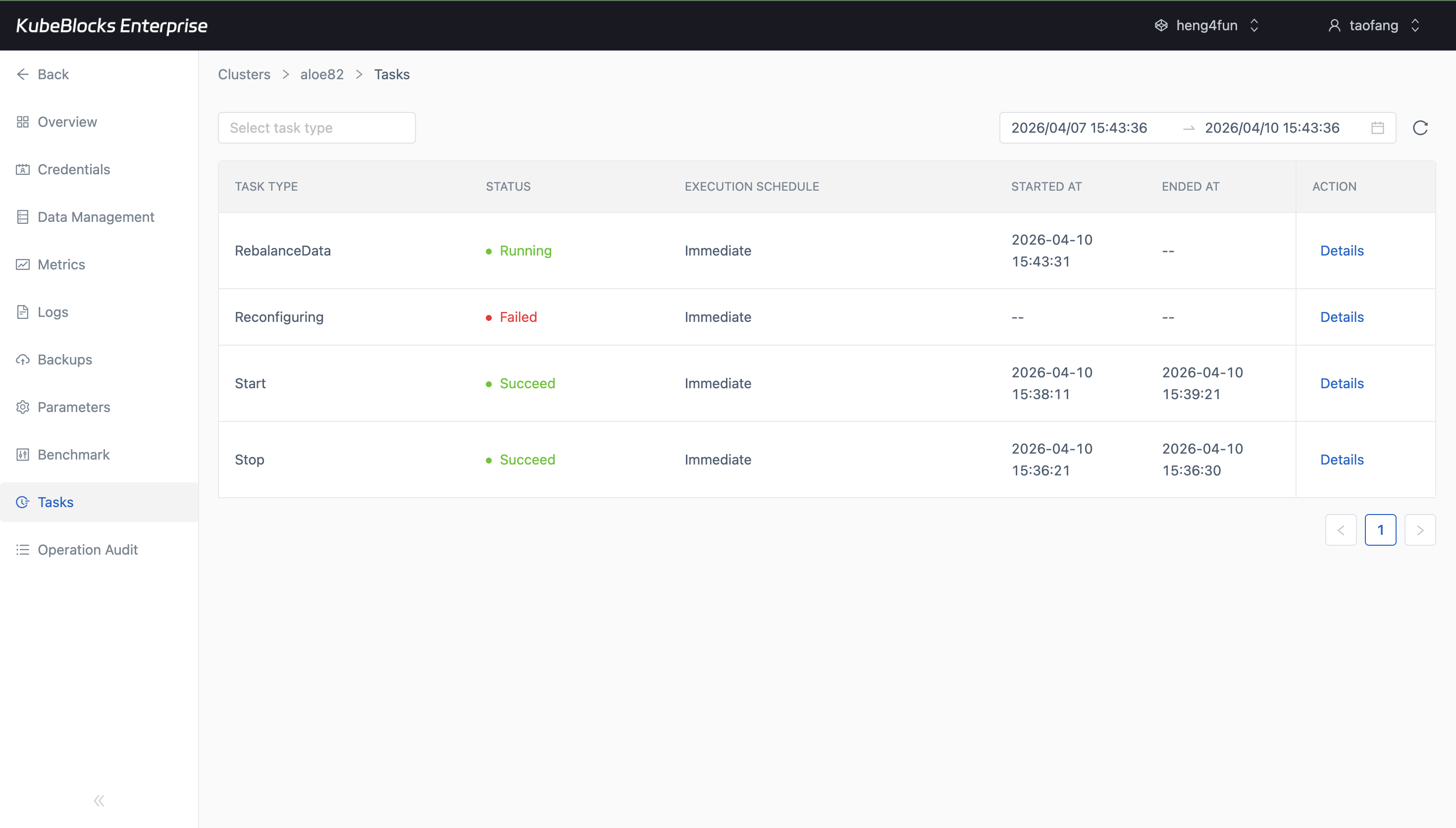Screen dimensions: 1456x828
Task: Open the calendar date picker
Action: coord(1377,127)
